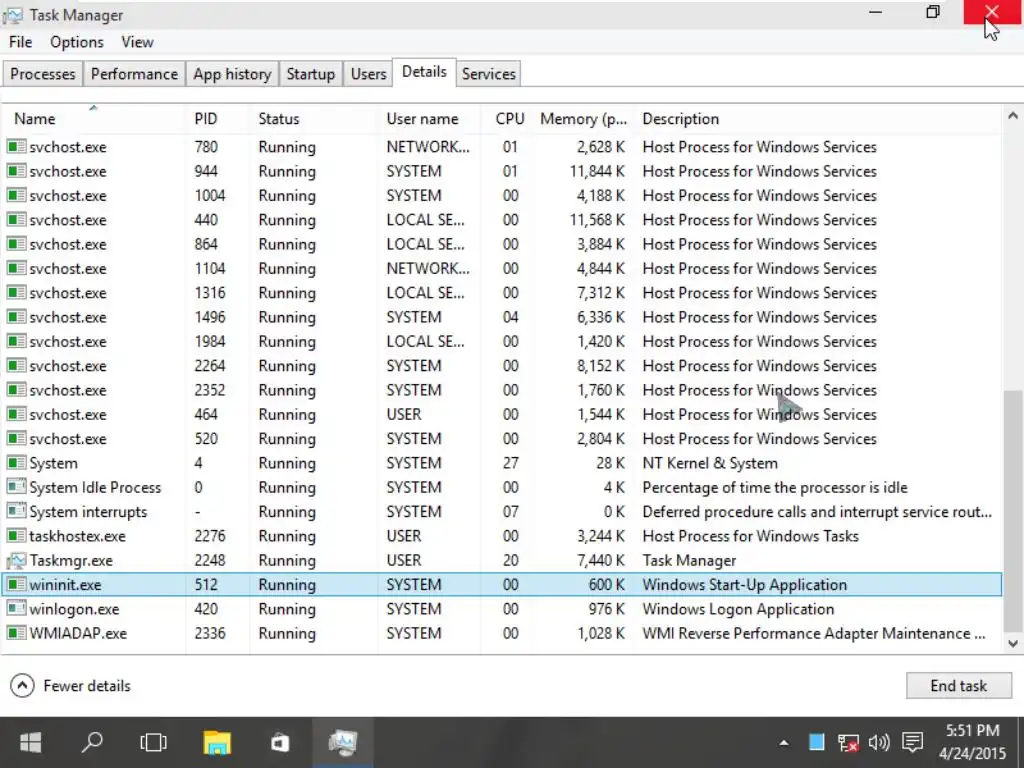Click the CPU value '27' for System
The image size is (1024, 768).
point(510,463)
